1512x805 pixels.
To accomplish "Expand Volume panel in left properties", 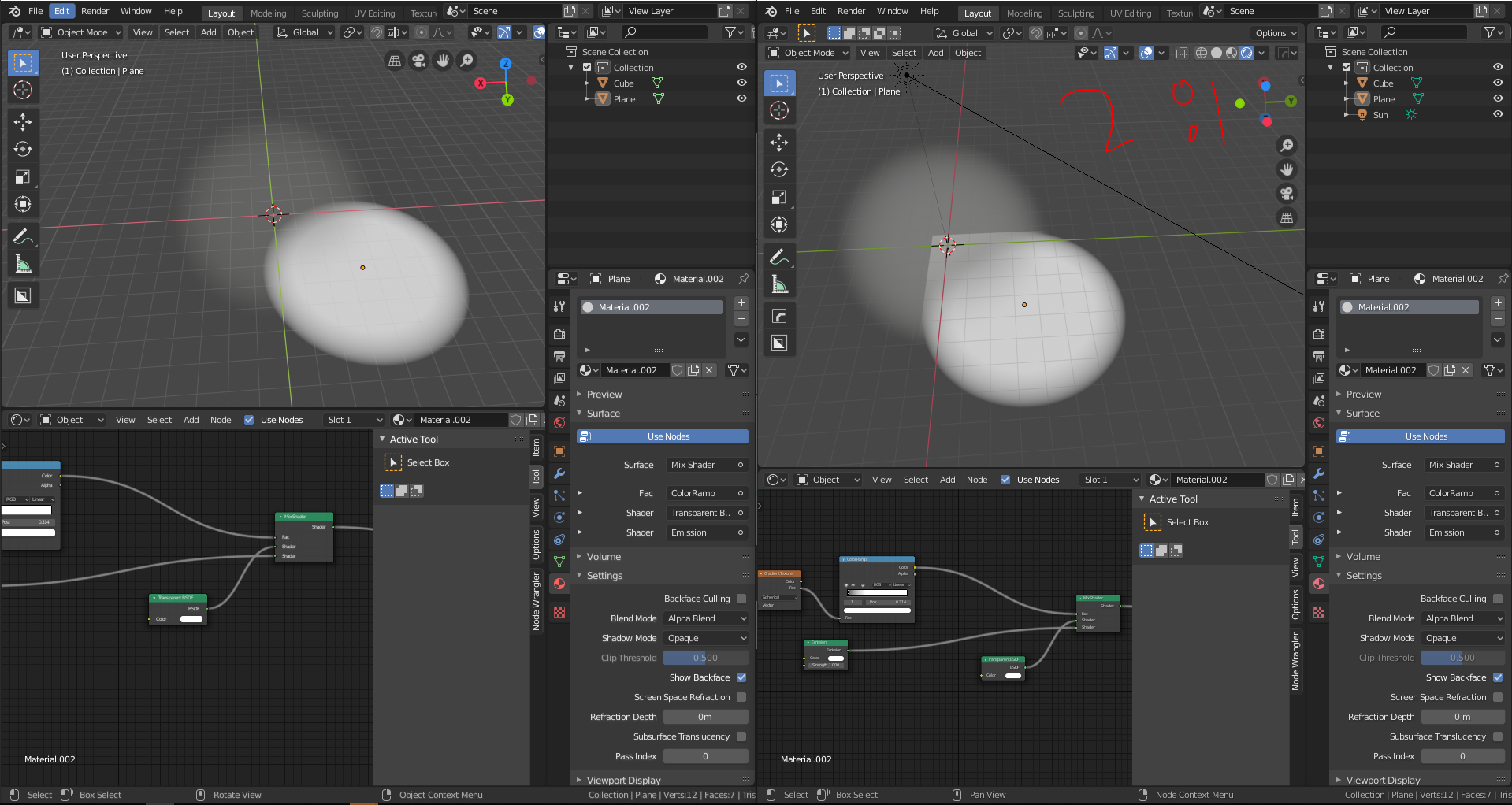I will pos(604,557).
